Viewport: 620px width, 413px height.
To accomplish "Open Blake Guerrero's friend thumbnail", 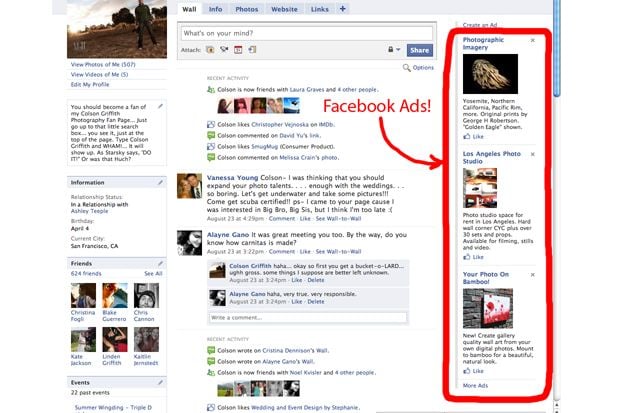I will pyautogui.click(x=115, y=295).
